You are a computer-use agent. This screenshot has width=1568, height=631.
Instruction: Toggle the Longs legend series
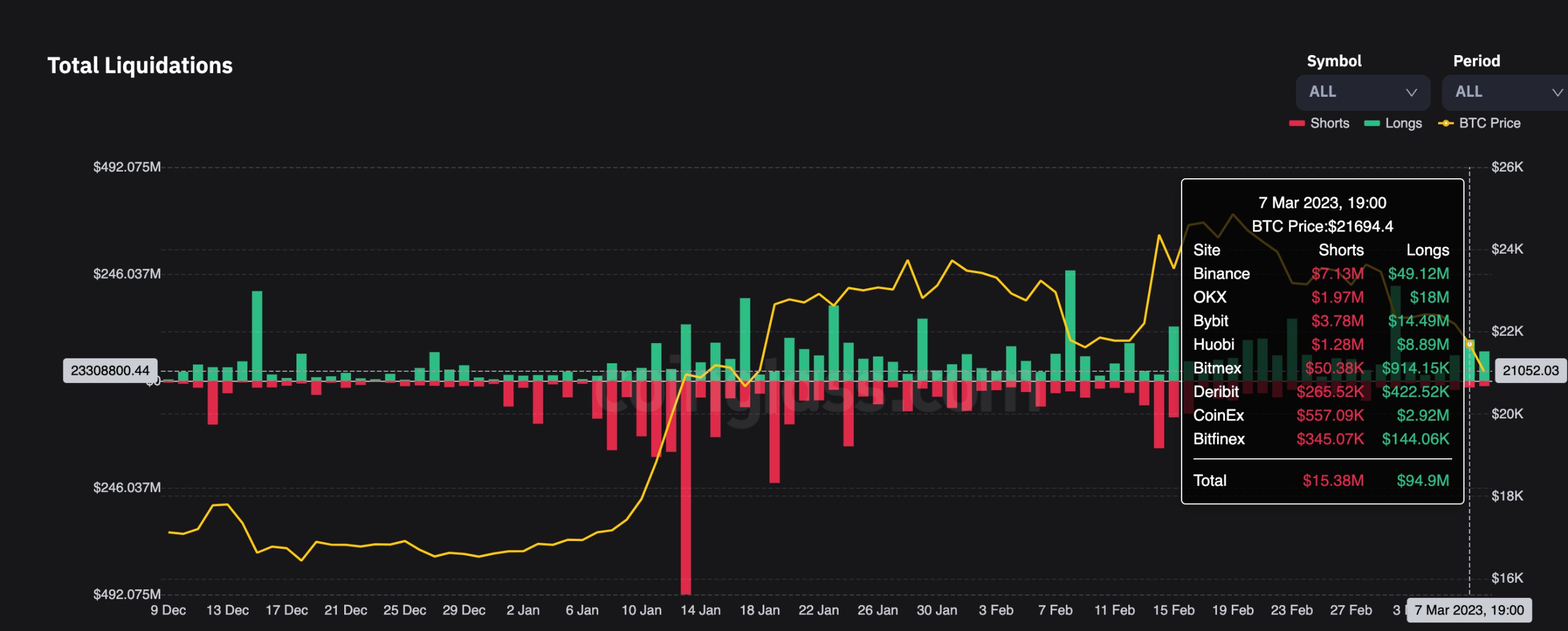(x=1393, y=123)
